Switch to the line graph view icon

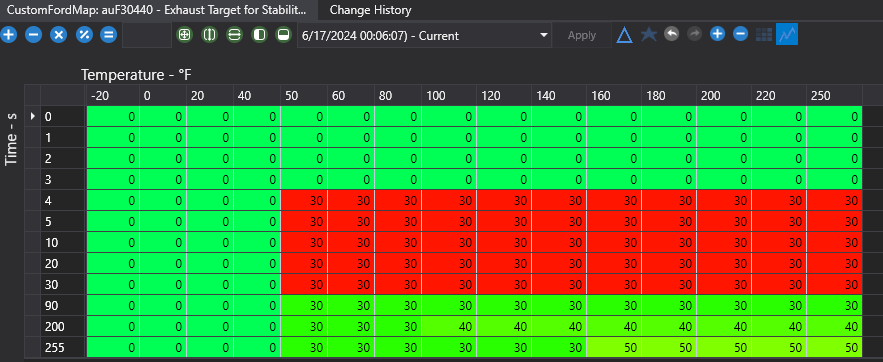(787, 35)
